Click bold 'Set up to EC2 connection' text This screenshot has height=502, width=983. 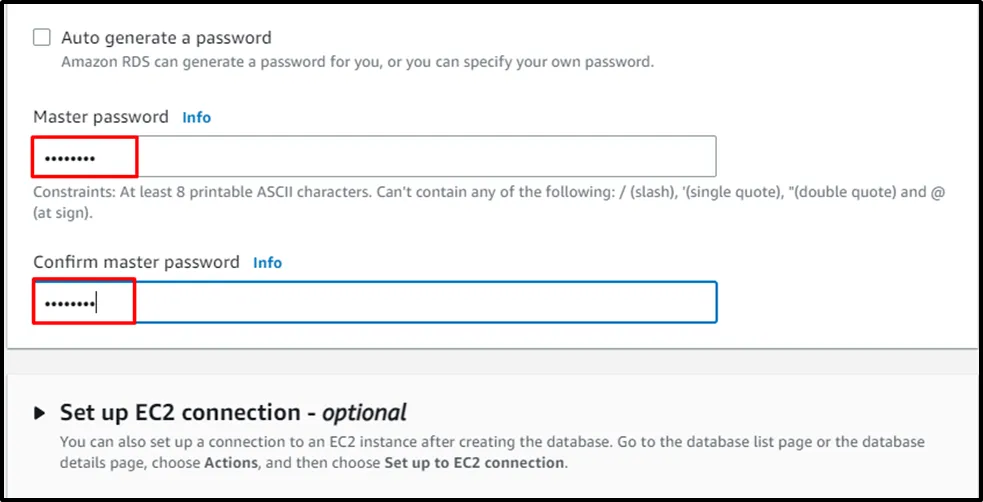pos(474,463)
